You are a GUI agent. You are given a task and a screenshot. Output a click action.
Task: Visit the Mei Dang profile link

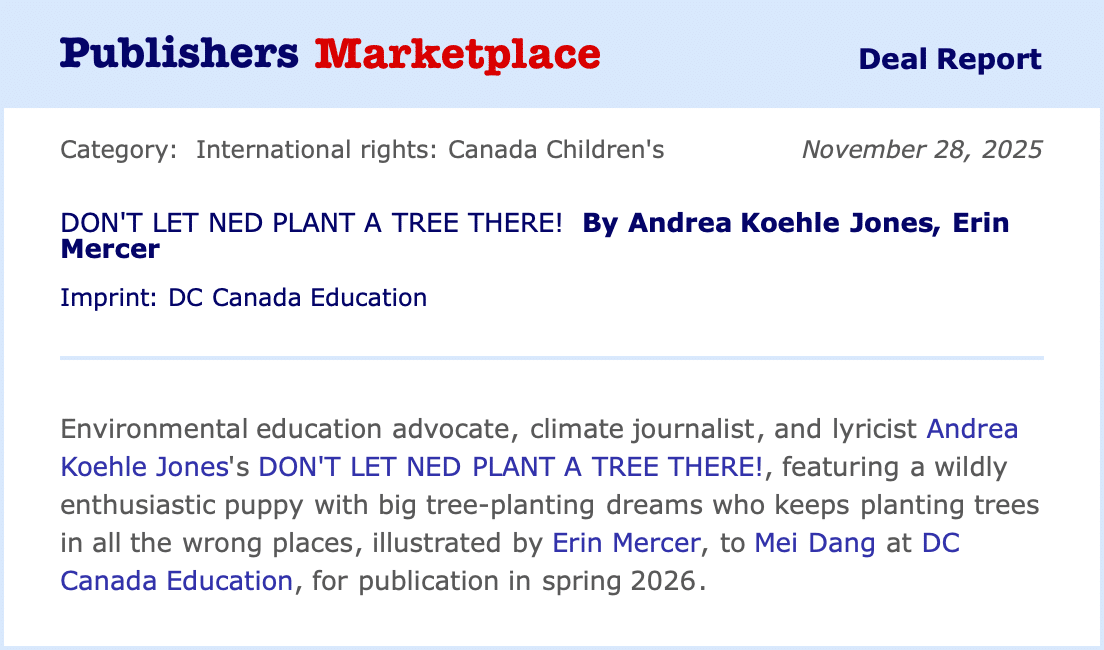[x=814, y=543]
